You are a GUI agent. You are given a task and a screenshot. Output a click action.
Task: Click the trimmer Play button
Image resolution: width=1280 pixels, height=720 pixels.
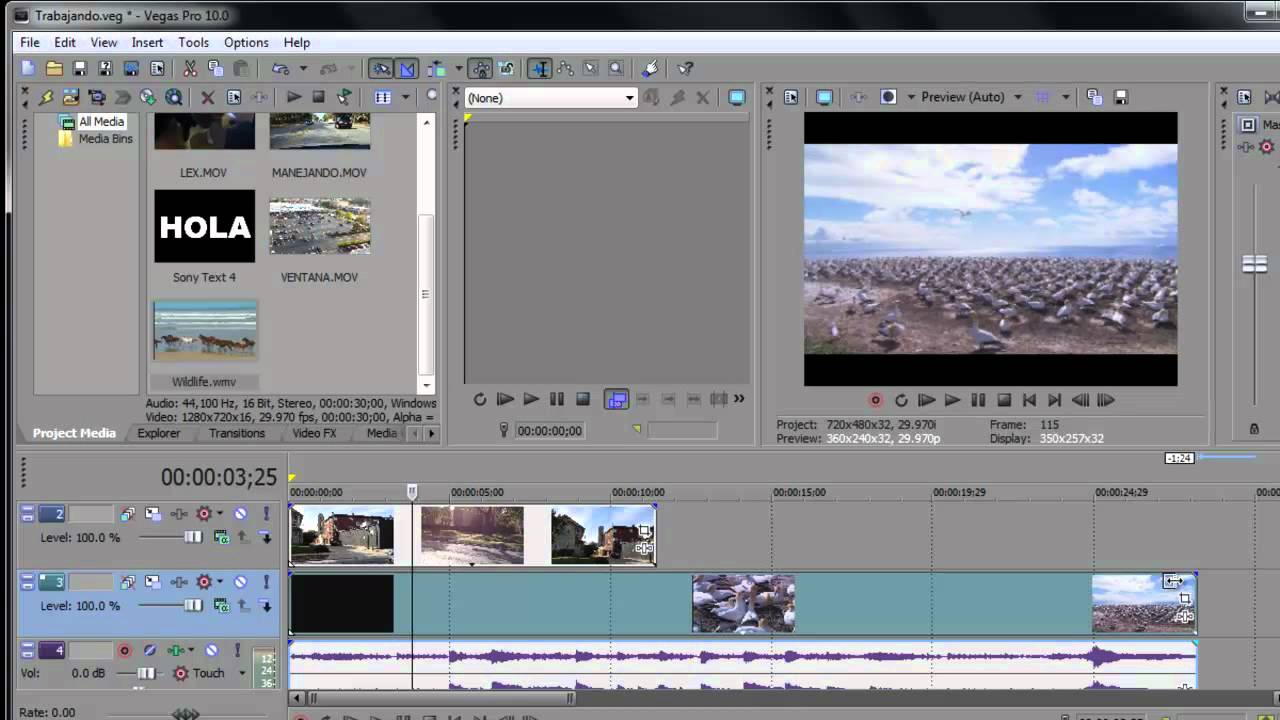pos(531,399)
